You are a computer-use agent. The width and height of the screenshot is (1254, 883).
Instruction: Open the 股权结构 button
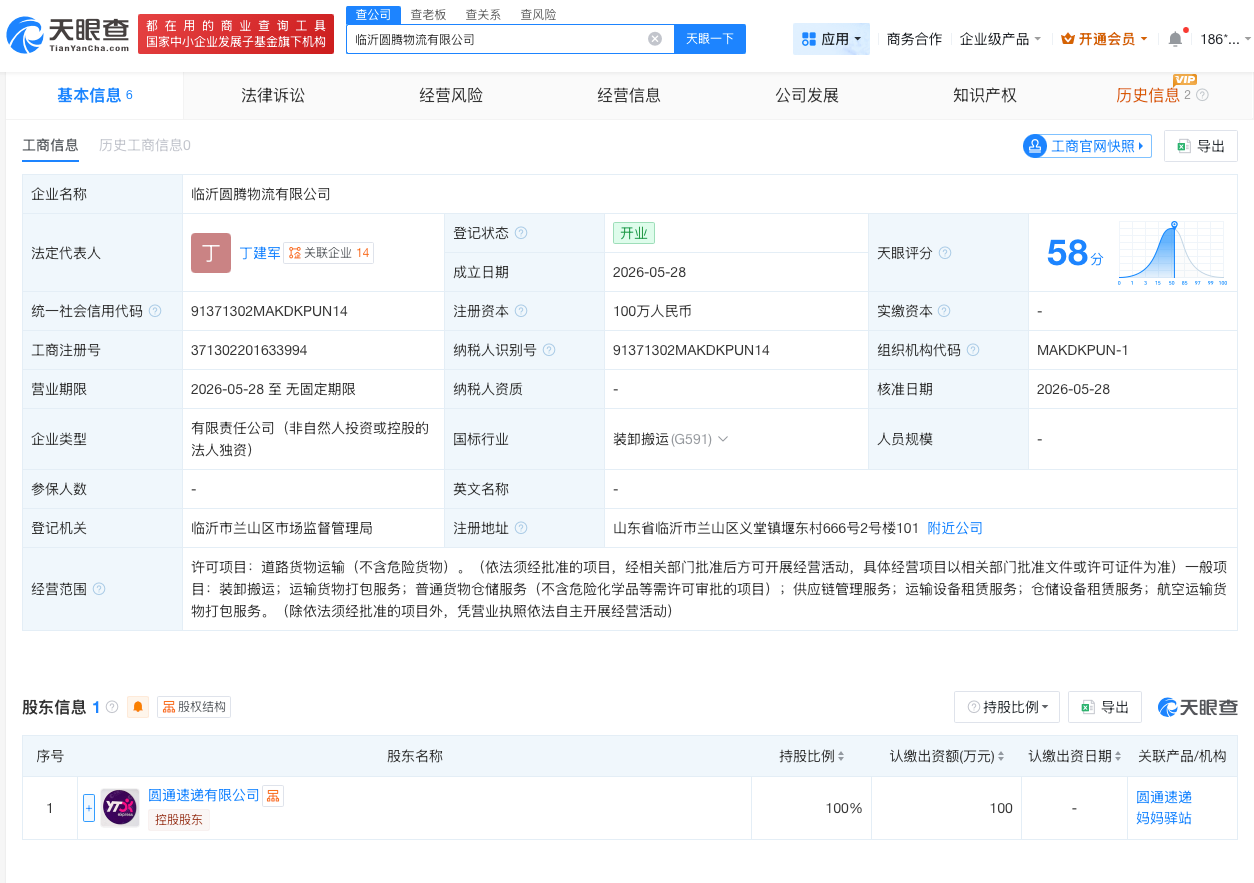[x=194, y=707]
